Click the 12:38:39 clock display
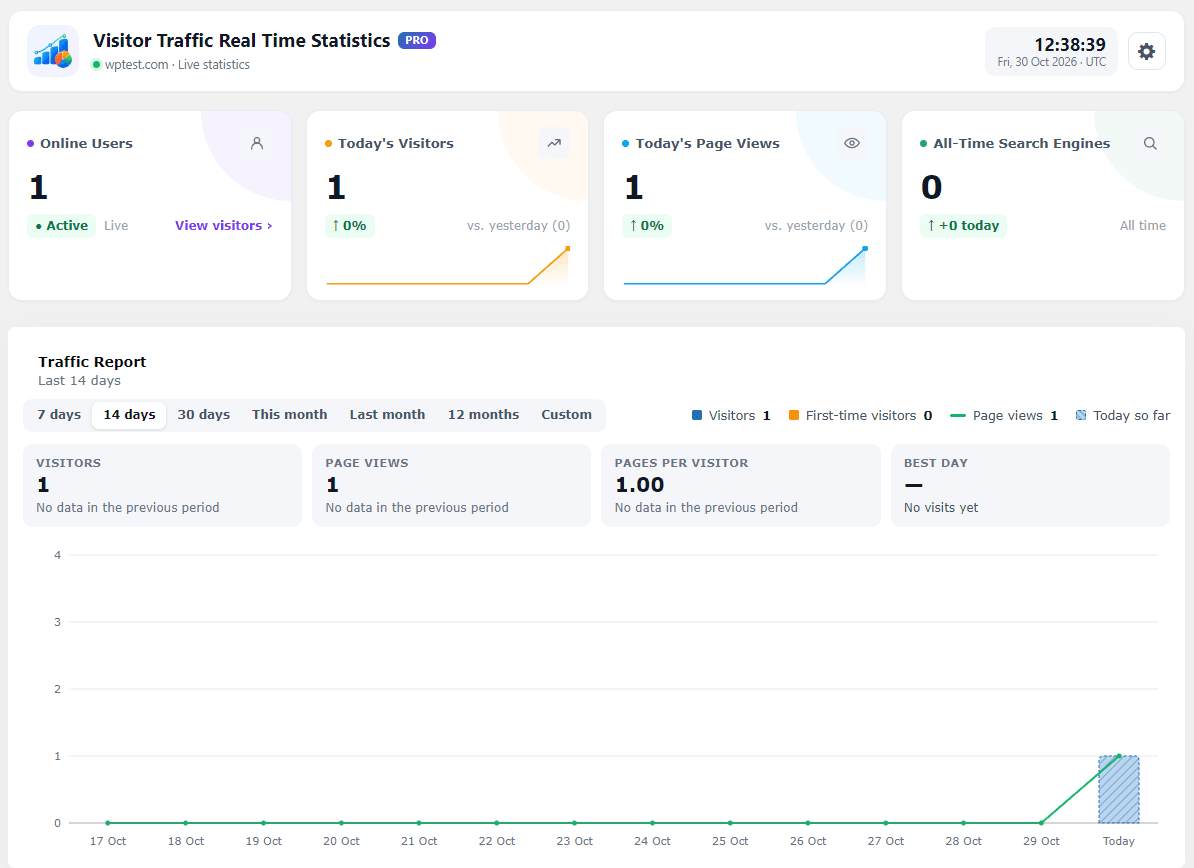Viewport: 1194px width, 868px height. (x=1069, y=44)
